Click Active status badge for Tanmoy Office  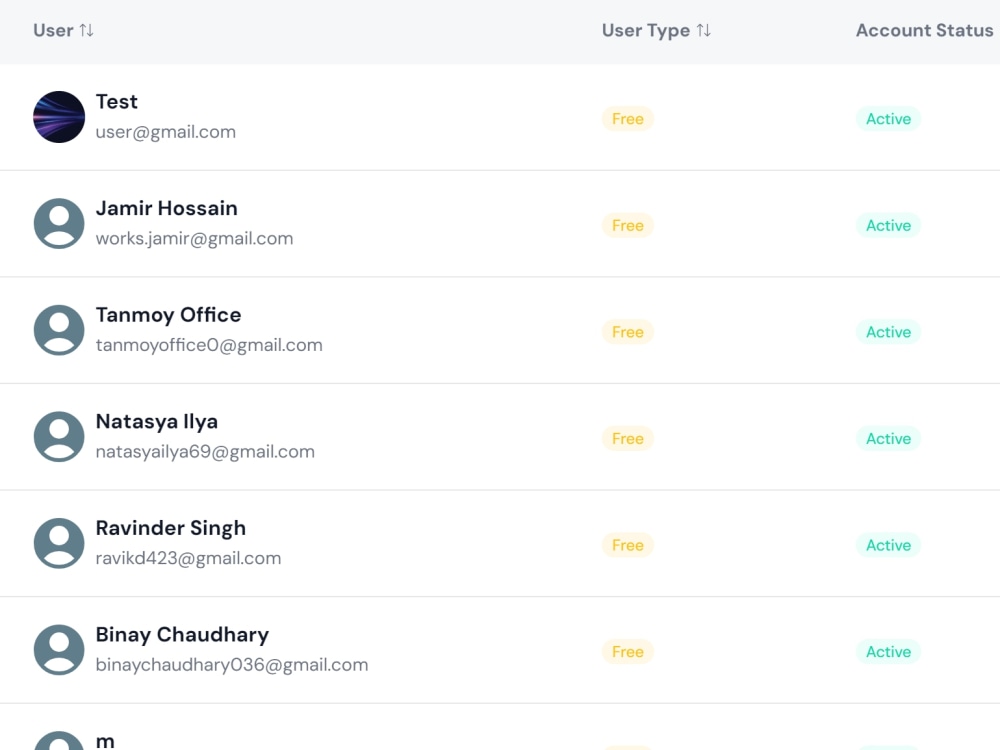pyautogui.click(x=888, y=332)
